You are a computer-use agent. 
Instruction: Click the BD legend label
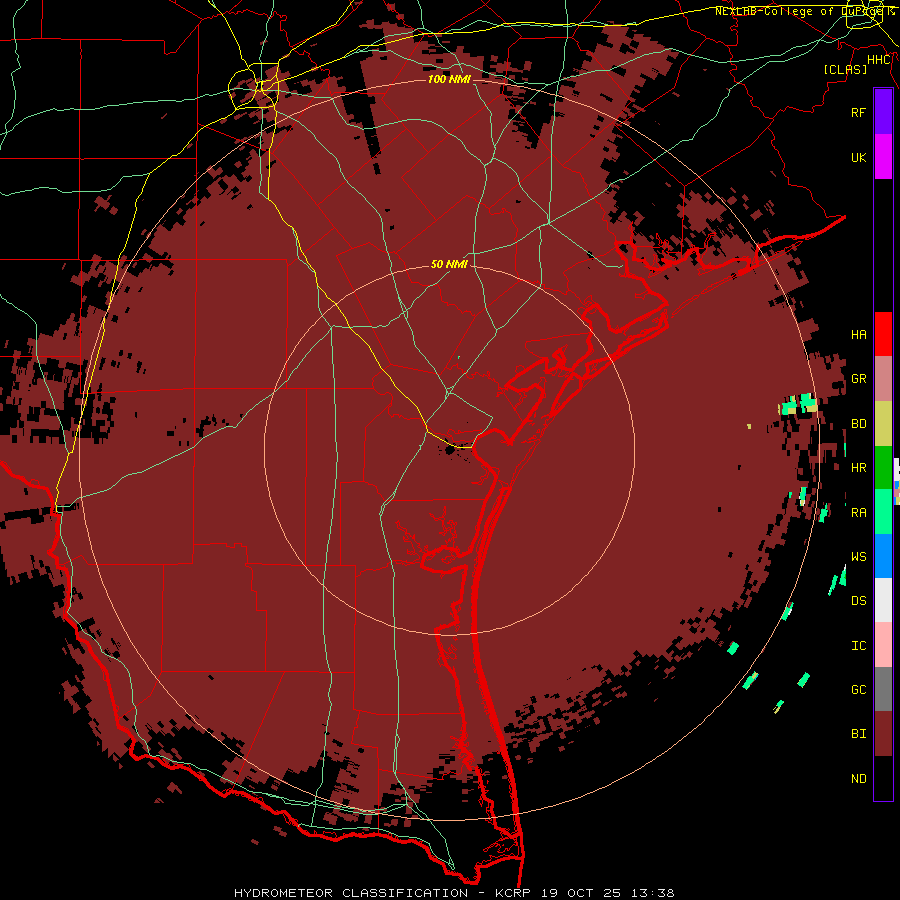point(859,424)
